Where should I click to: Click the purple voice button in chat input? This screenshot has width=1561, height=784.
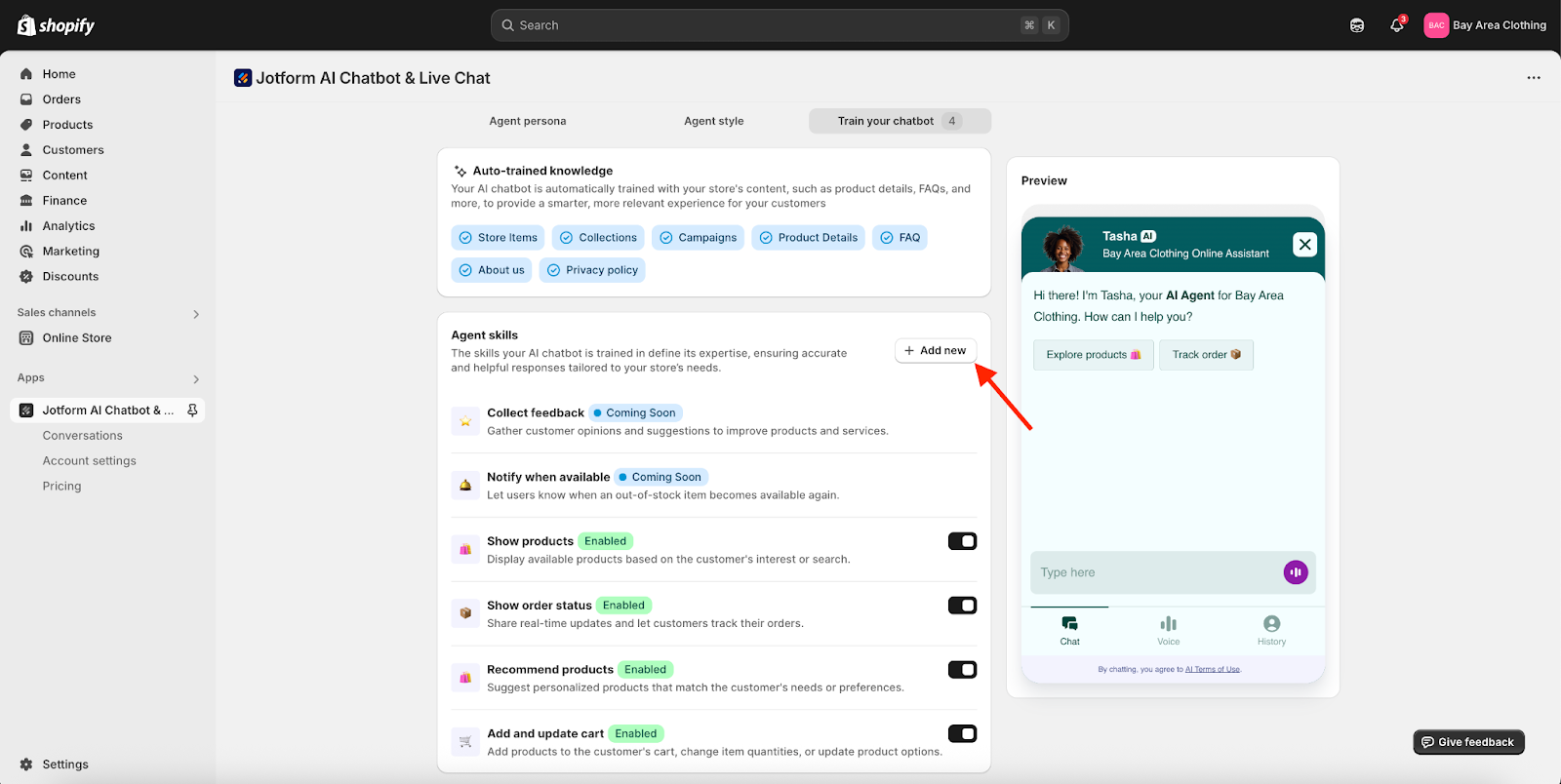pyautogui.click(x=1296, y=572)
